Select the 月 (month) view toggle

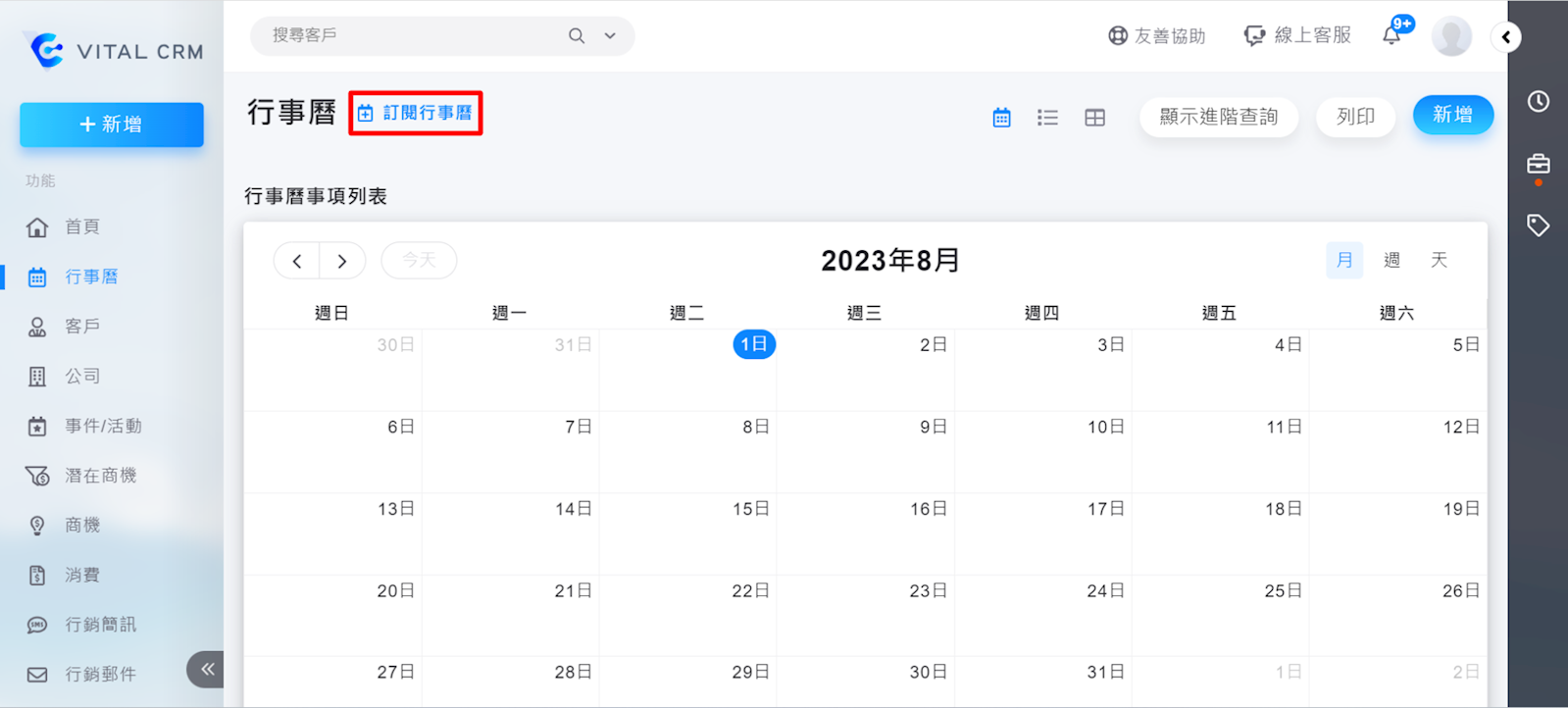[x=1343, y=260]
